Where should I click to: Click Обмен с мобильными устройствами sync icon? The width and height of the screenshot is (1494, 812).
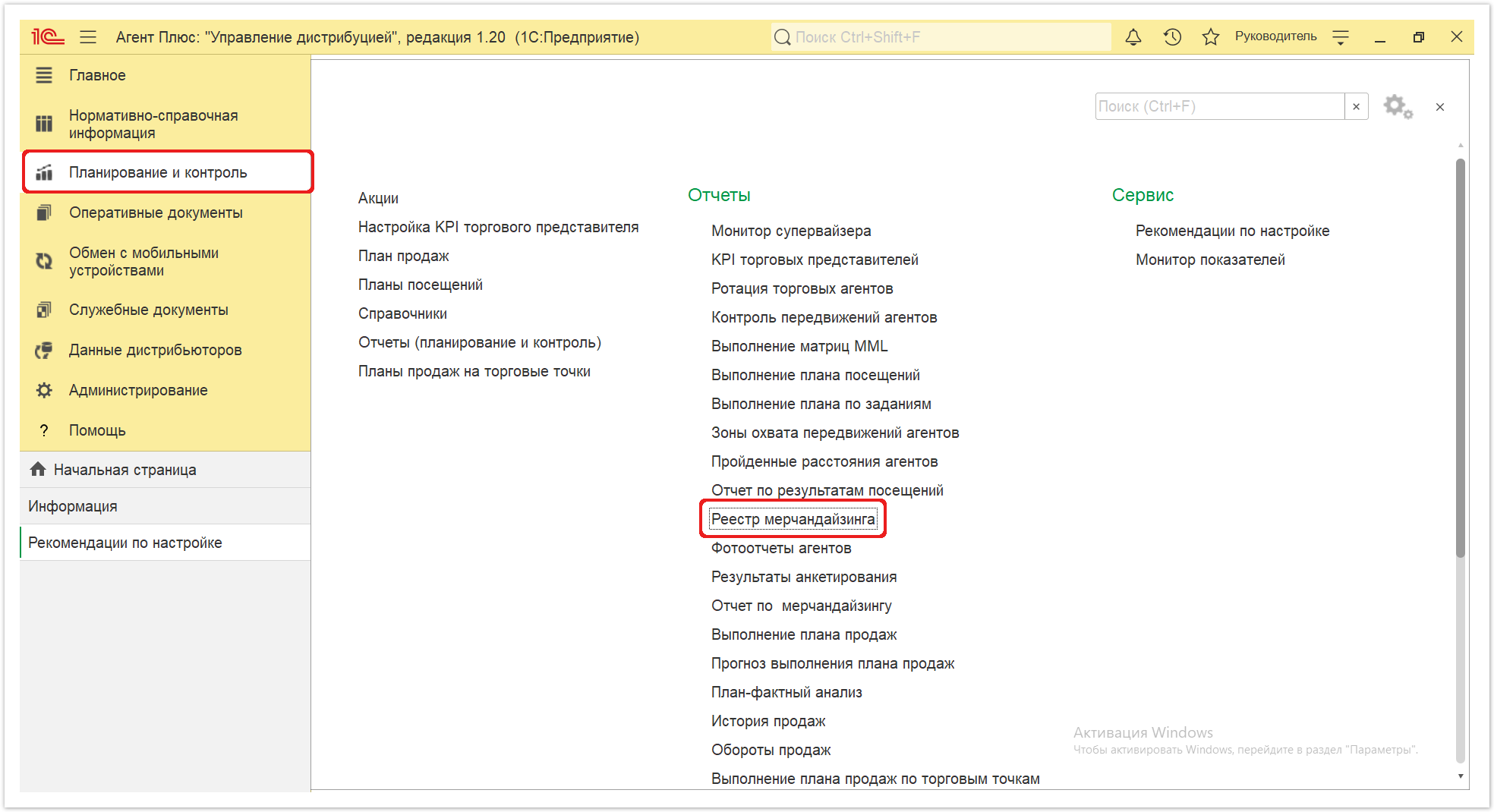pyautogui.click(x=44, y=261)
